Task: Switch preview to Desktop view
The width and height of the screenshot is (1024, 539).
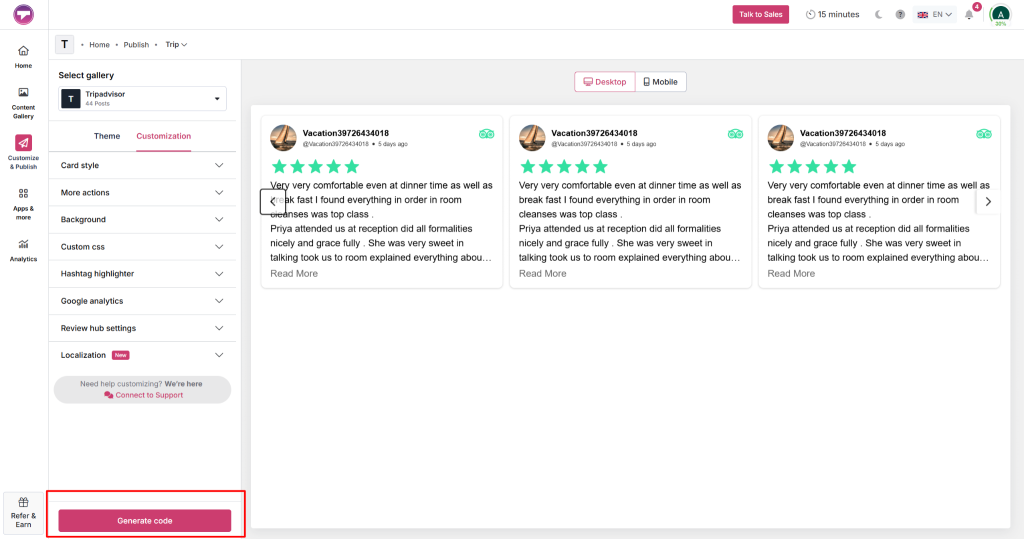Action: (605, 82)
